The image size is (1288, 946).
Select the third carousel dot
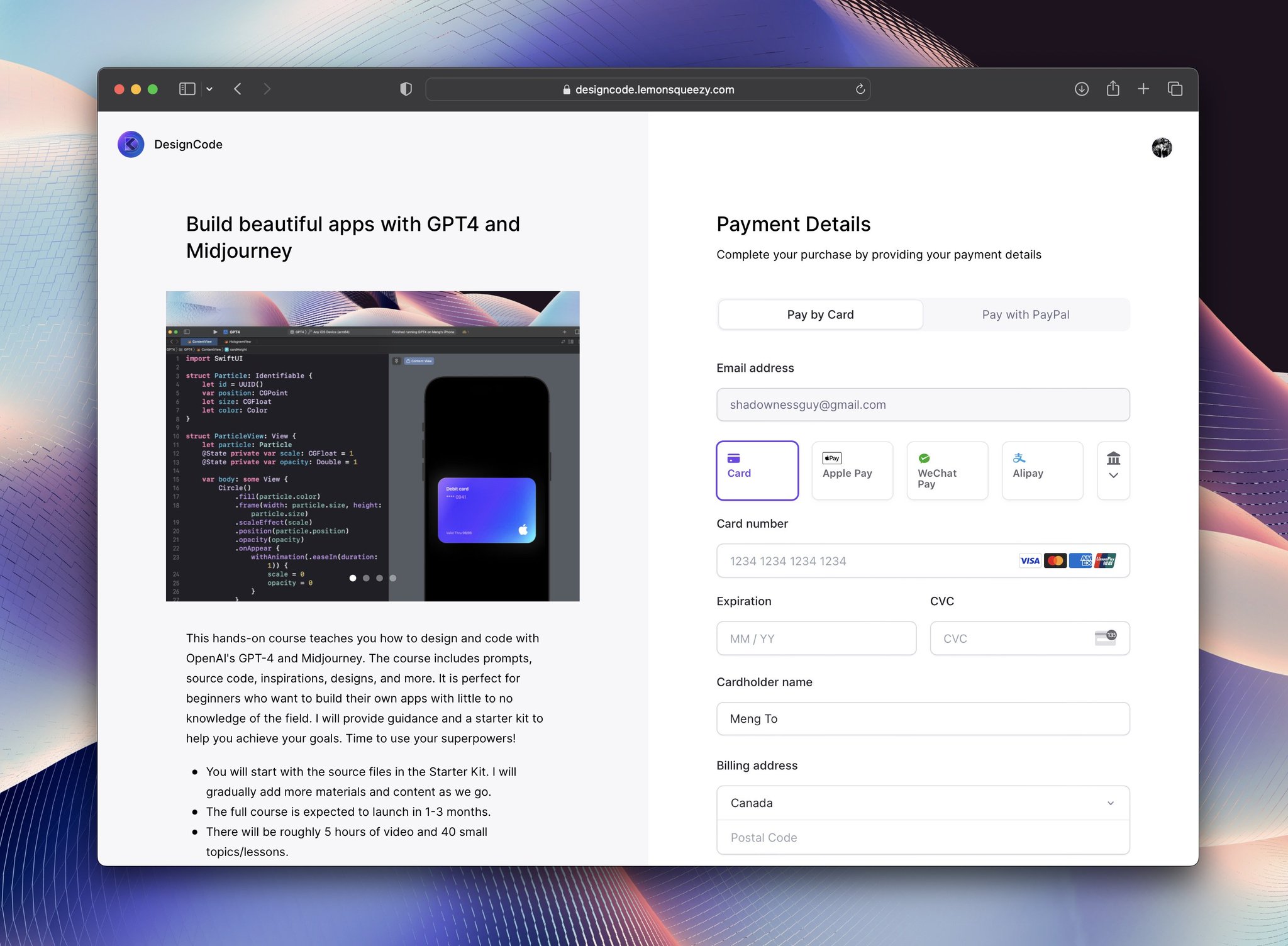coord(379,578)
